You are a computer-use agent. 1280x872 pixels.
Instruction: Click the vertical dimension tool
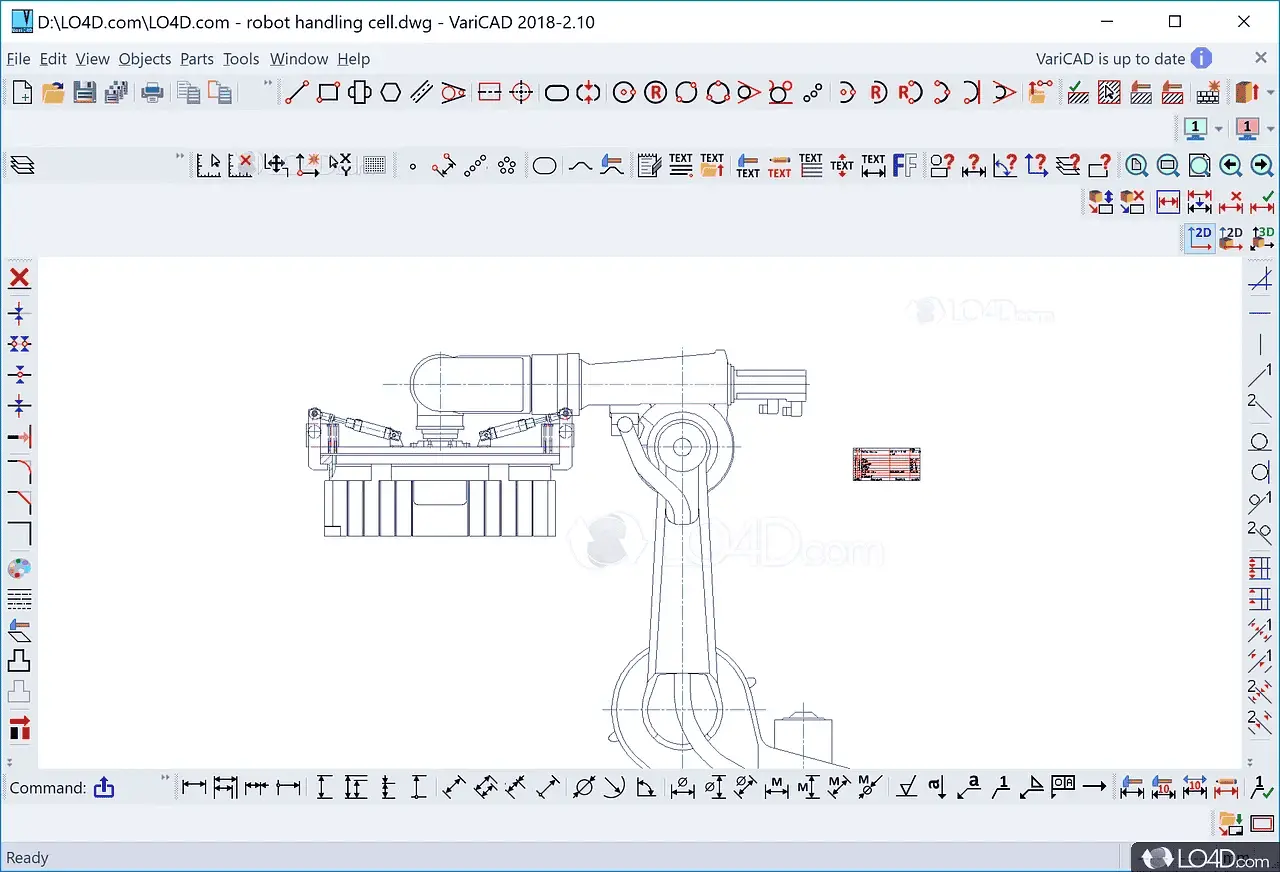(x=324, y=787)
